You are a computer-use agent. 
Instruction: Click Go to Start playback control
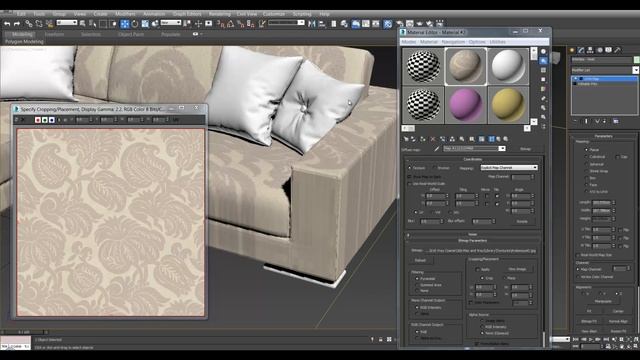coord(576,339)
